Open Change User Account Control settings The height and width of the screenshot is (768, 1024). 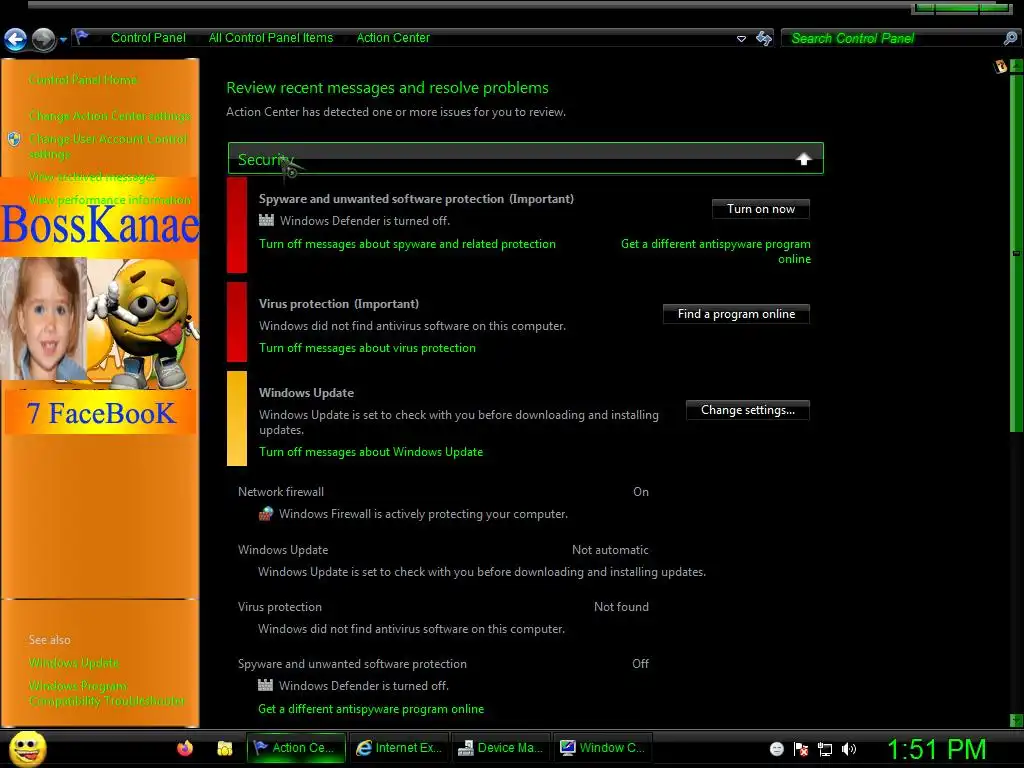point(108,146)
